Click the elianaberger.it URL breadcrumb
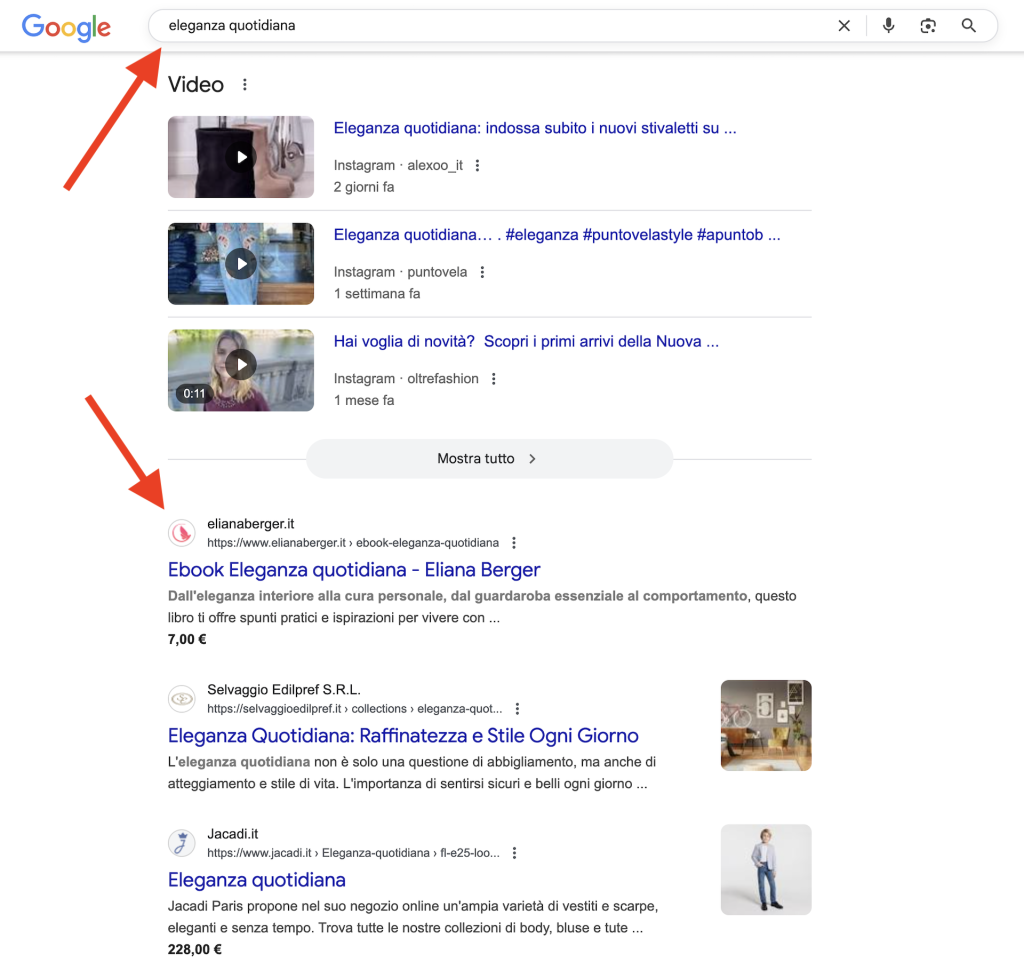Image resolution: width=1024 pixels, height=969 pixels. pos(353,543)
